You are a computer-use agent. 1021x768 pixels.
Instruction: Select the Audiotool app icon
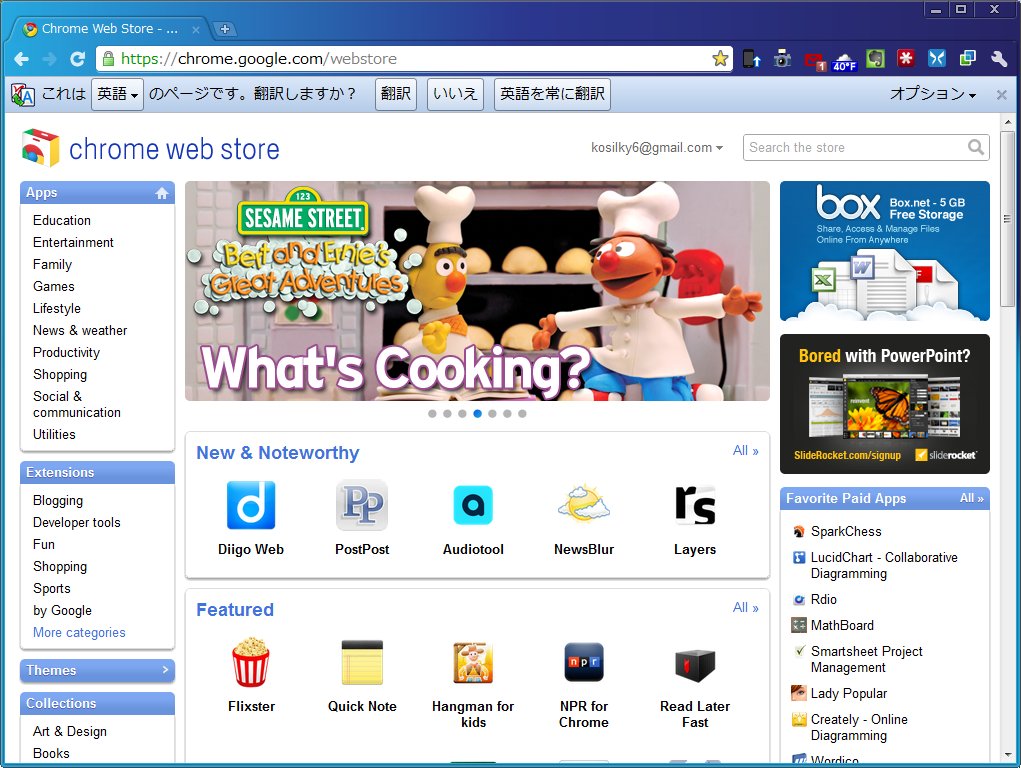[472, 506]
